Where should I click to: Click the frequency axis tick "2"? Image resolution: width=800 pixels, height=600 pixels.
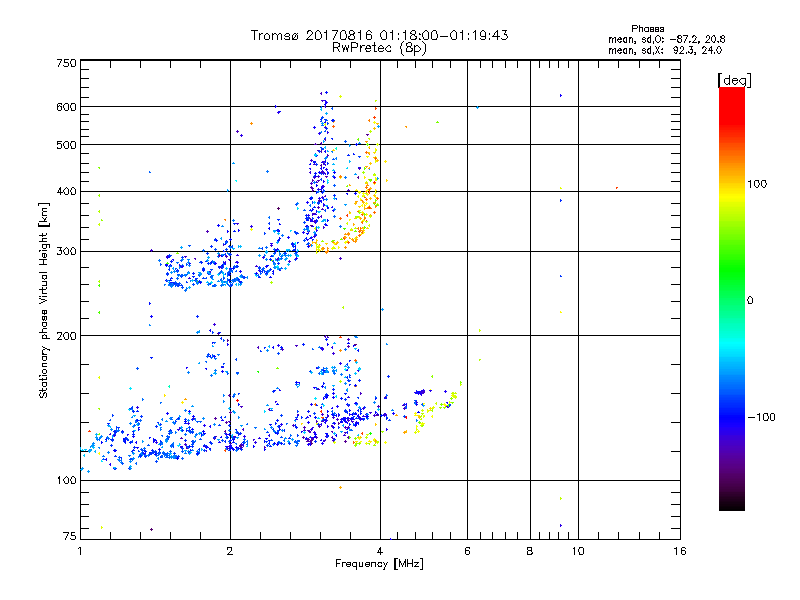pyautogui.click(x=230, y=551)
